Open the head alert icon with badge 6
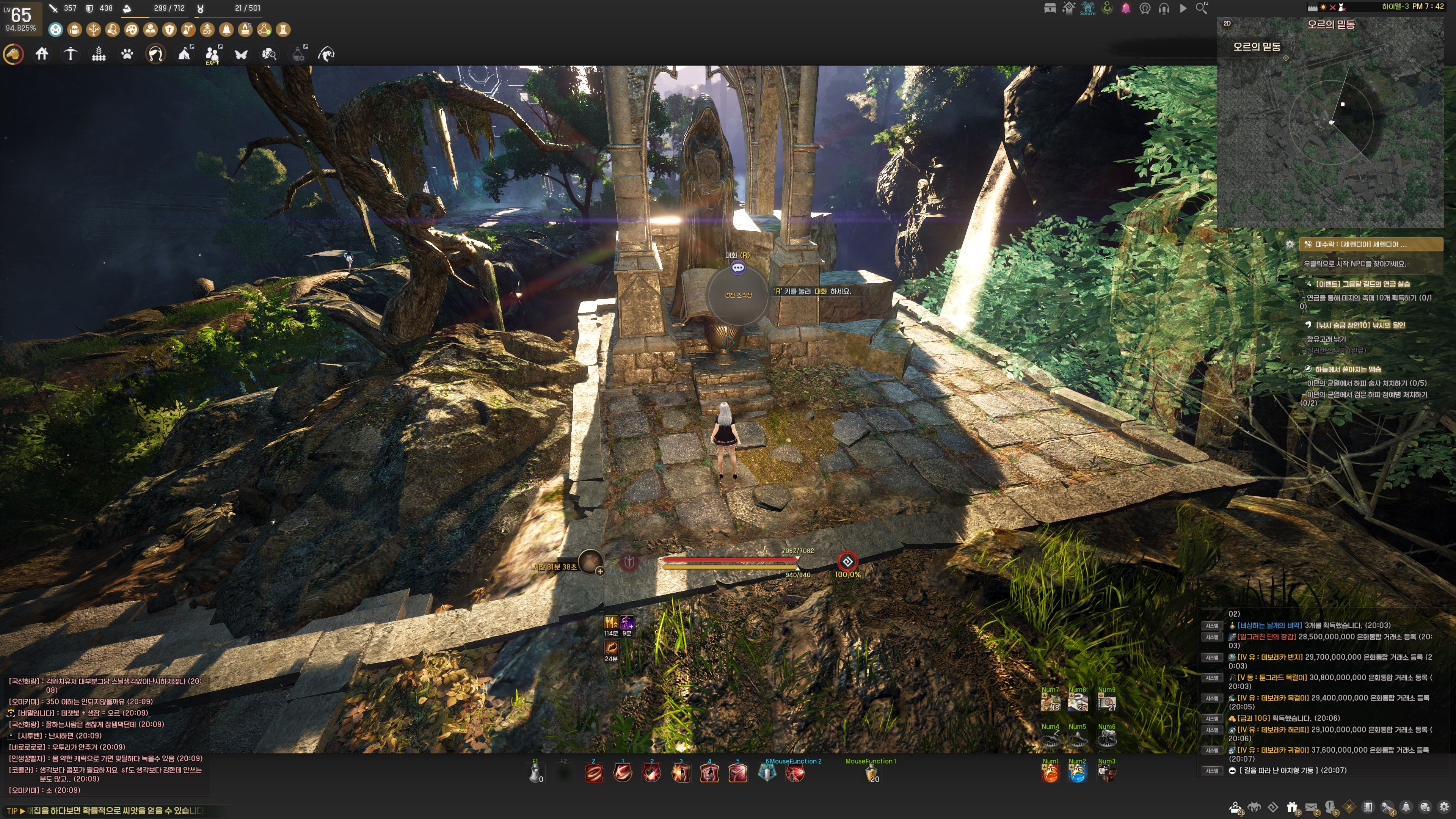Viewport: 1456px width, 819px height. (1330, 808)
